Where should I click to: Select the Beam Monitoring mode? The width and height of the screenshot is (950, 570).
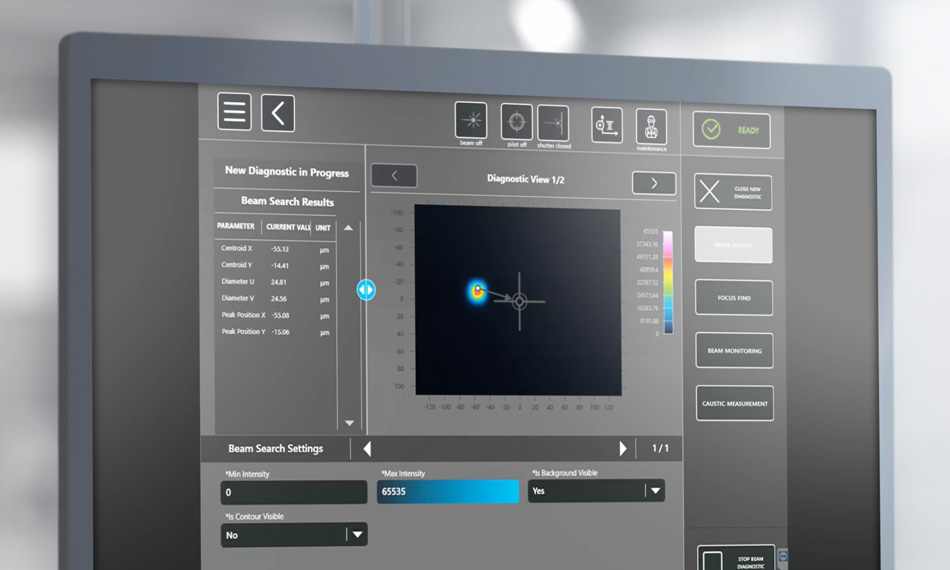click(x=734, y=351)
